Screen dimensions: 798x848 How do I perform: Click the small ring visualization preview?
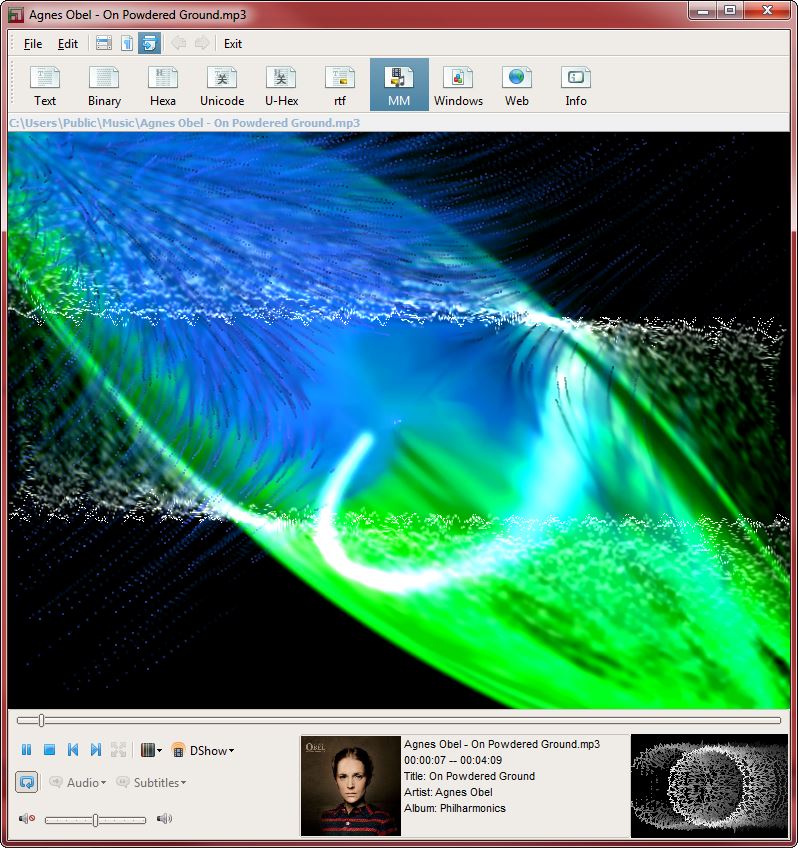pyautogui.click(x=709, y=786)
